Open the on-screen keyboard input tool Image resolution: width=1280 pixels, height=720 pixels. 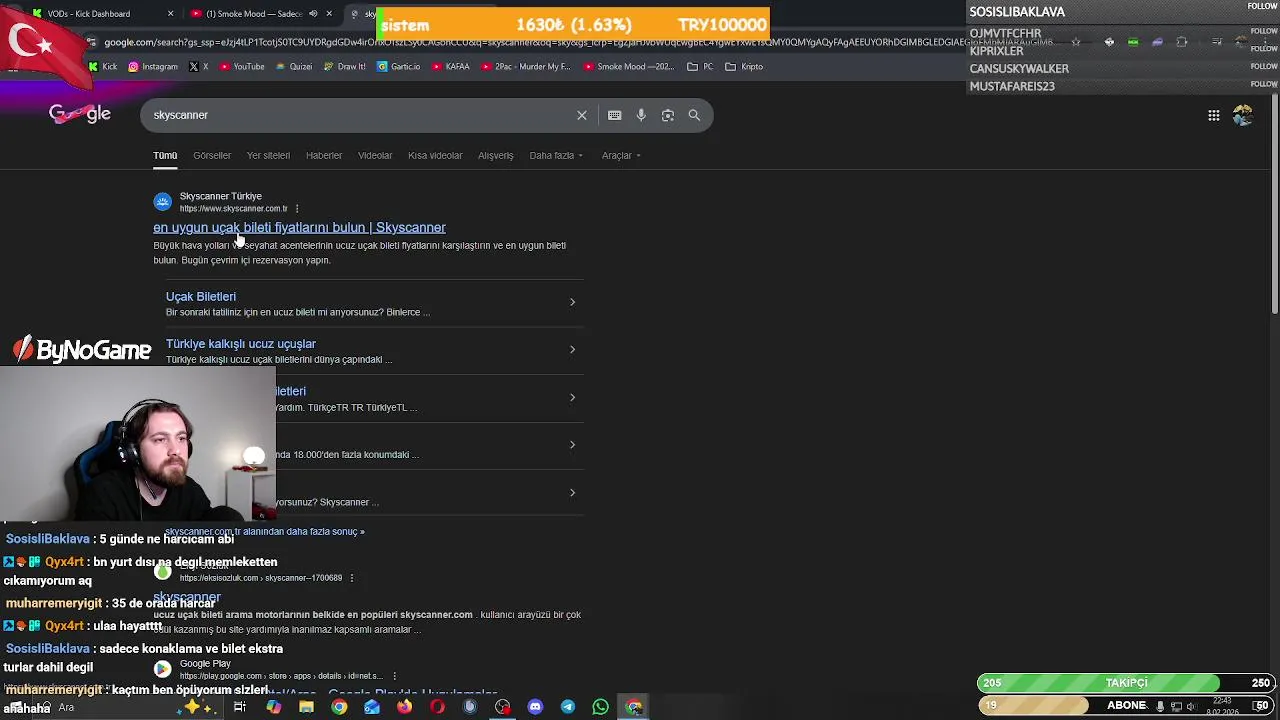pyautogui.click(x=615, y=115)
